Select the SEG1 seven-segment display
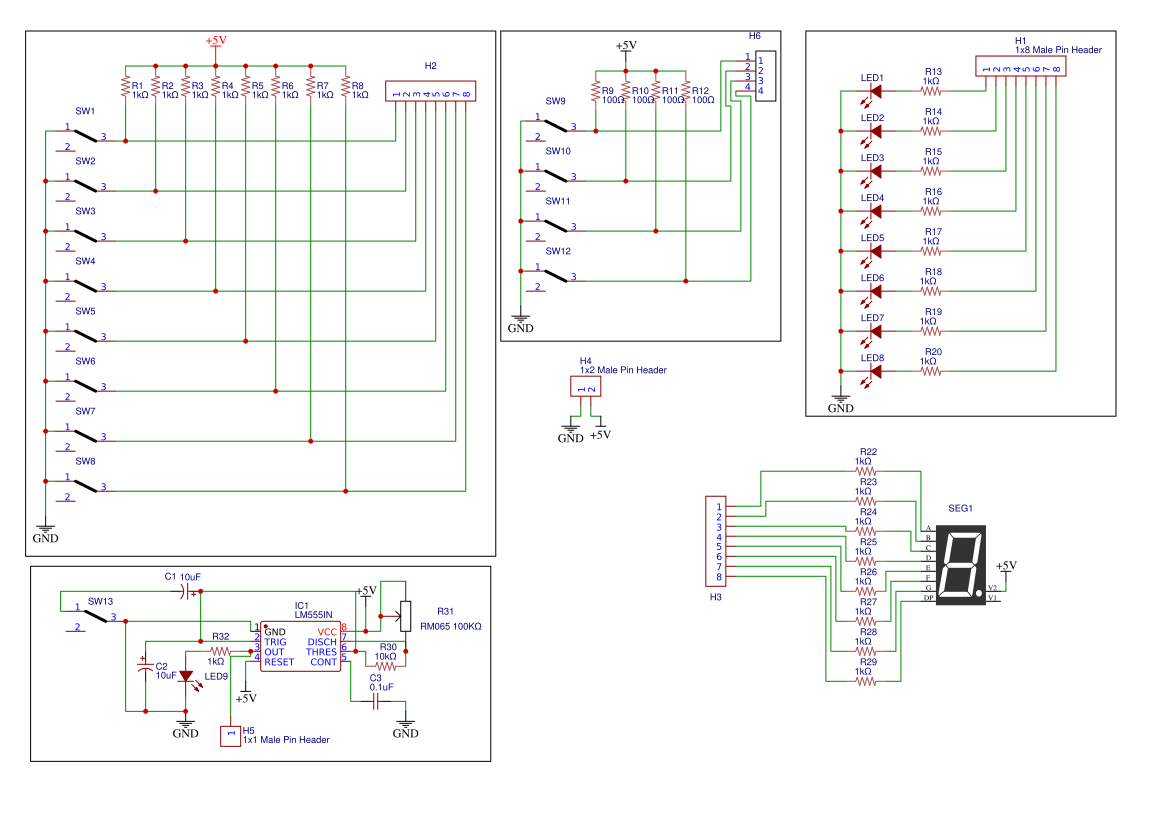Screen dimensions: 1170x827 pyautogui.click(x=961, y=565)
